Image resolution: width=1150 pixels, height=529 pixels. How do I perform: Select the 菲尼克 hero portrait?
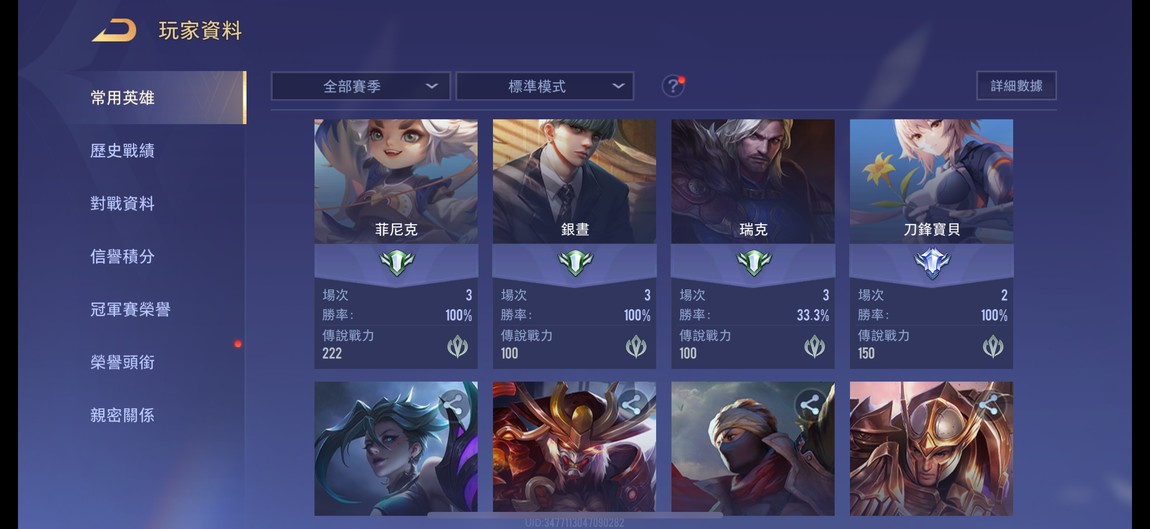396,181
